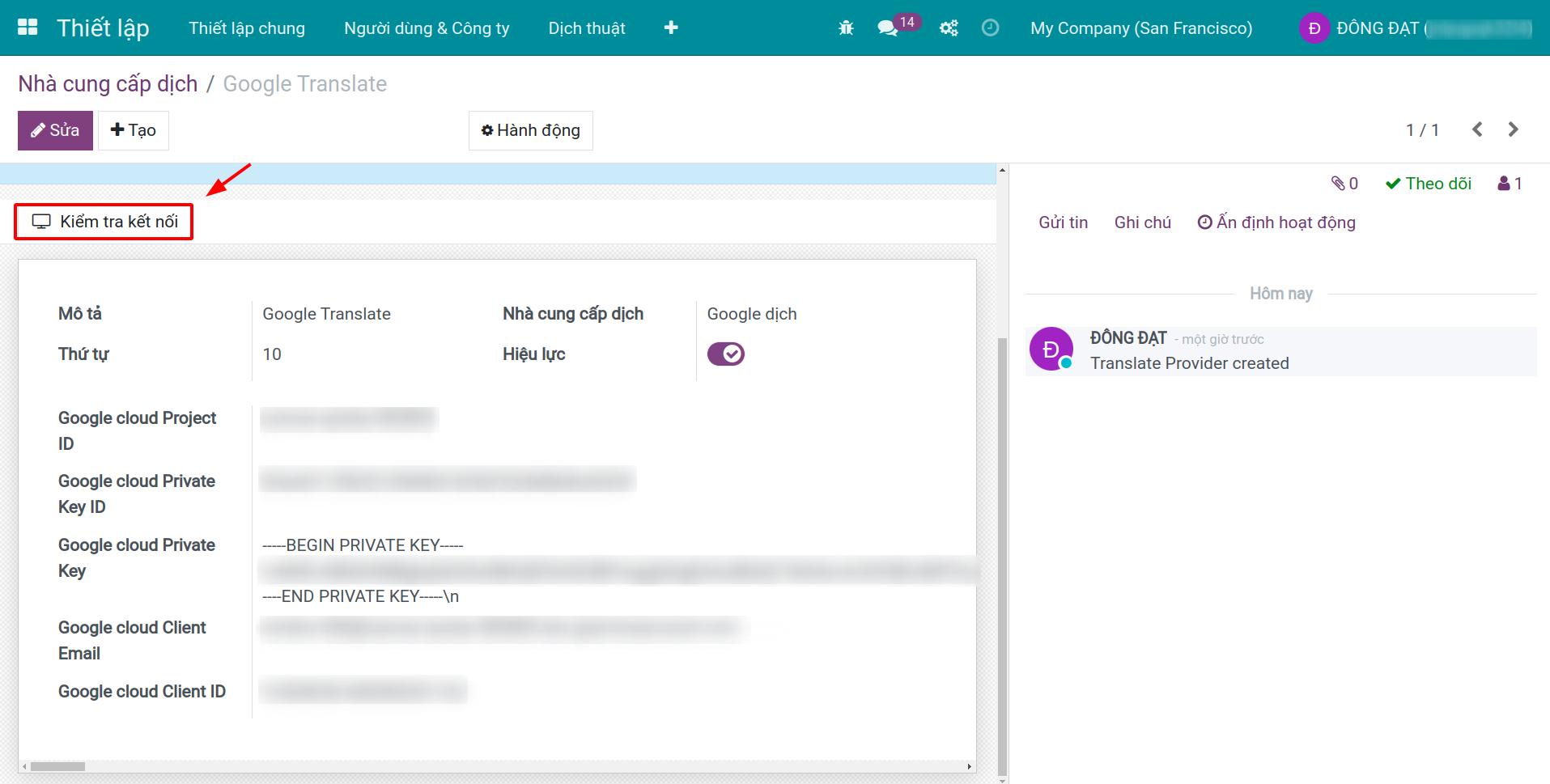Click the bug debug tools icon
Viewport: 1550px width, 784px height.
846,28
